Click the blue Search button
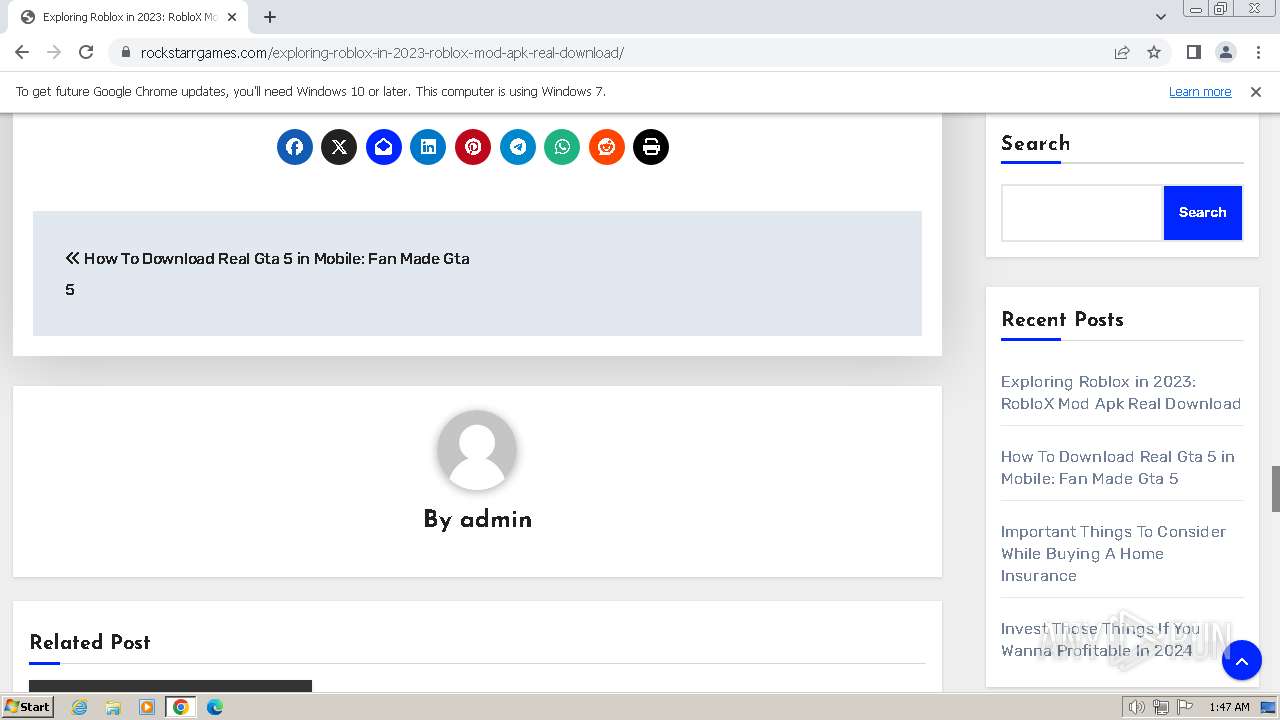 point(1202,212)
